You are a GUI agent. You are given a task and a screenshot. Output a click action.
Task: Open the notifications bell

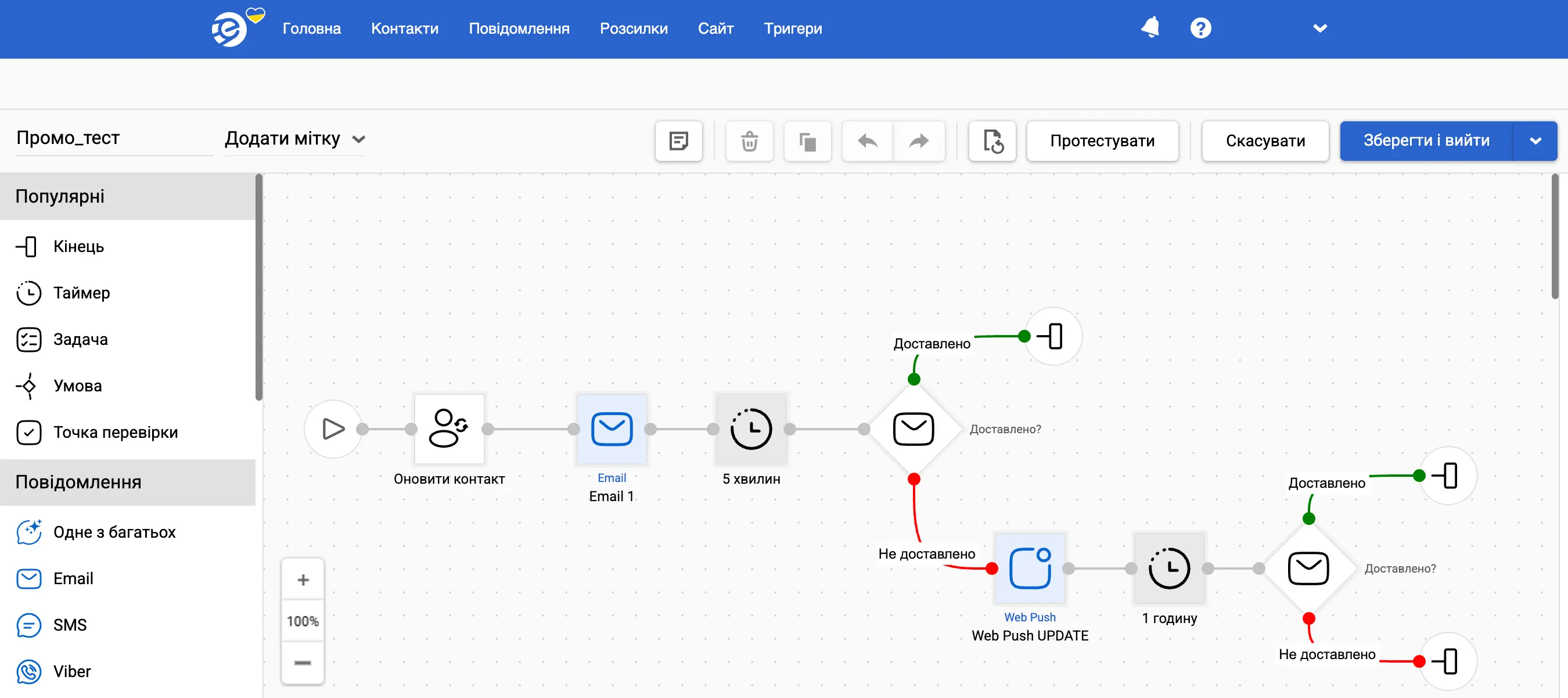click(1150, 28)
